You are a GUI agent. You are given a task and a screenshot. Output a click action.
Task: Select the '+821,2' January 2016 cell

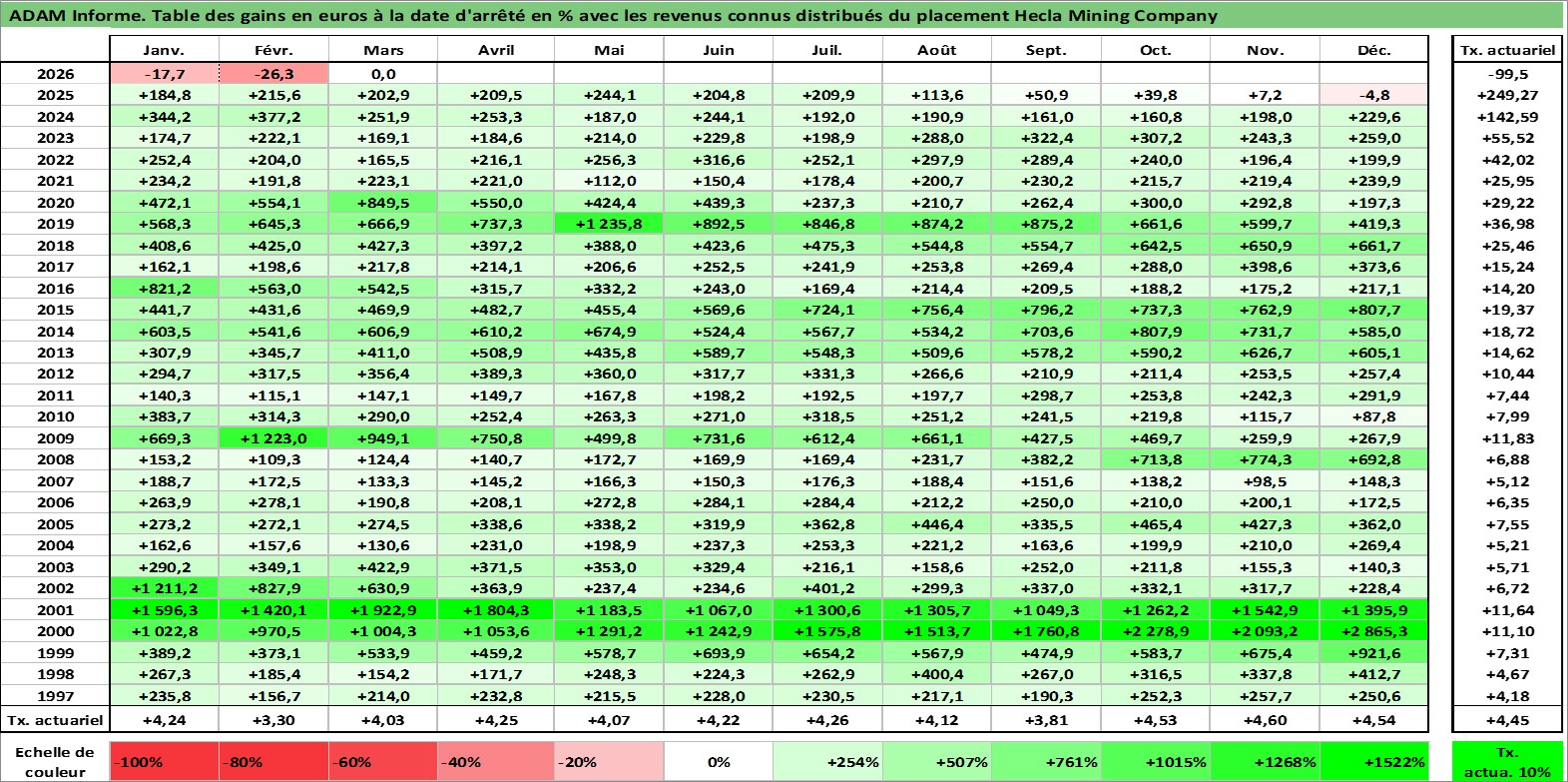165,289
